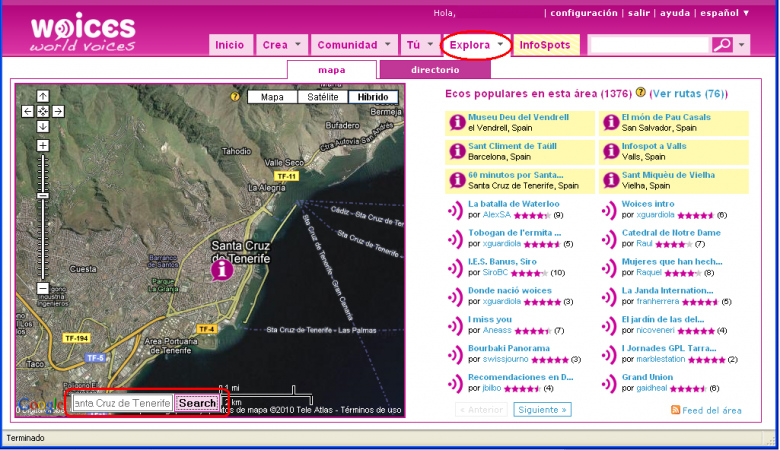Pan the map down with the arrow
Image resolution: width=780 pixels, height=450 pixels.
[43, 126]
